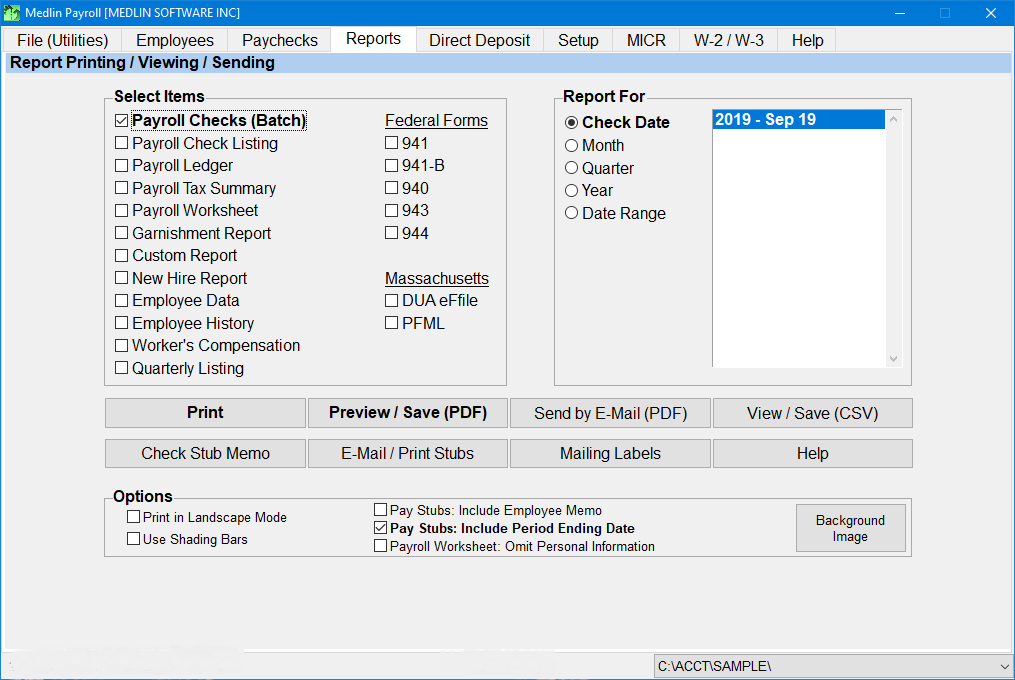Open the Paychecks tab
Image resolution: width=1015 pixels, height=680 pixels.
click(279, 40)
